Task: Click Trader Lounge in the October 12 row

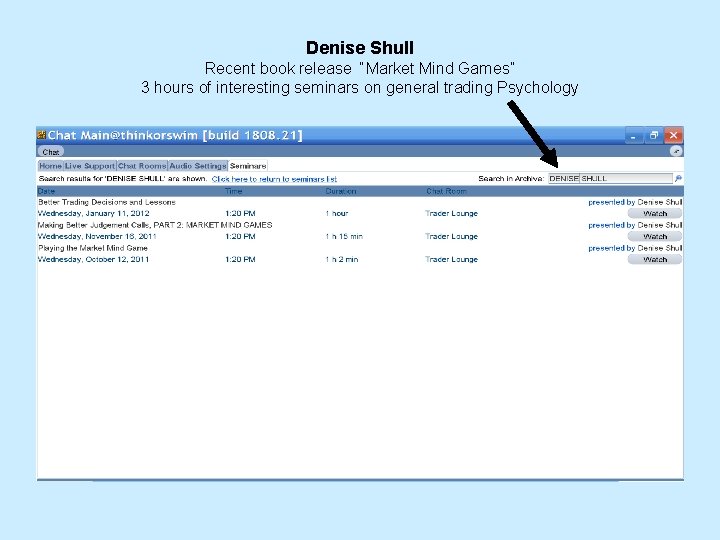Action: 451,259
